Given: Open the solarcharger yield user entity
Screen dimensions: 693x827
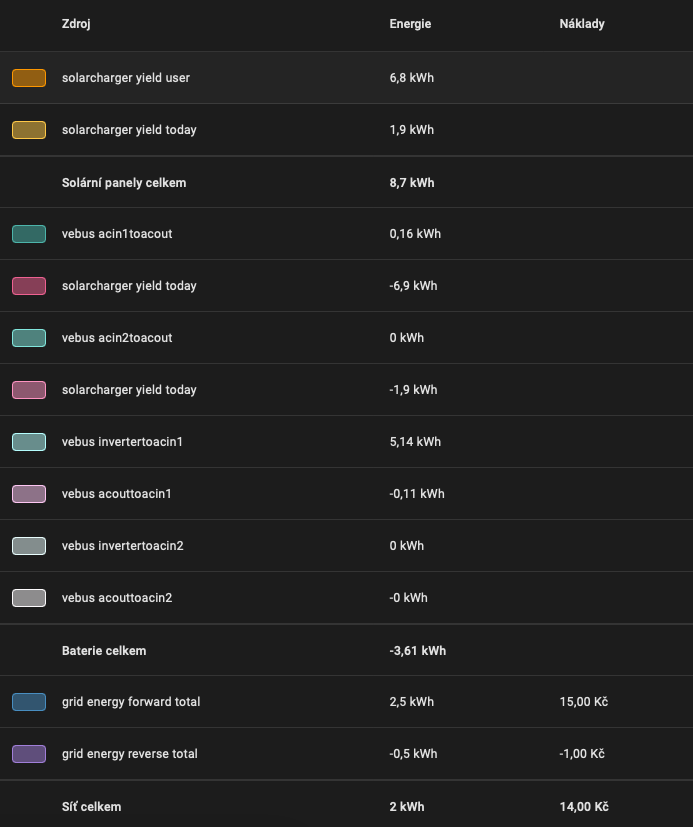Looking at the screenshot, I should 126,78.
